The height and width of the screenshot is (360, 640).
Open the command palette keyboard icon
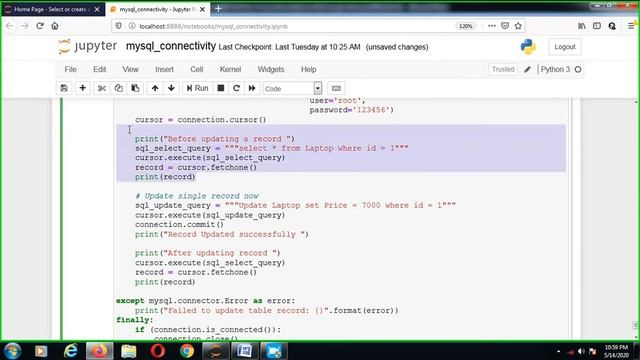pyautogui.click(x=336, y=88)
